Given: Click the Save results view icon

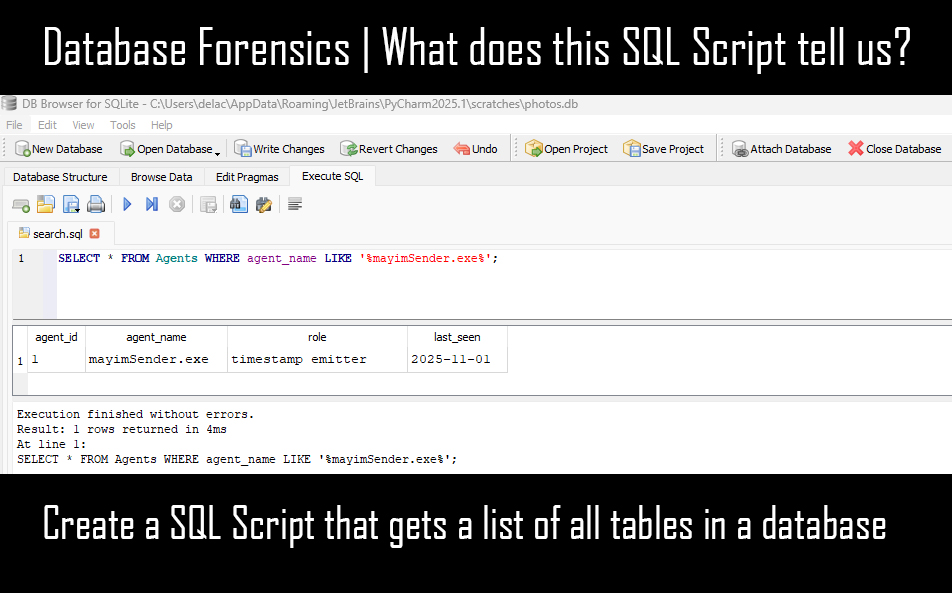Looking at the screenshot, I should tap(209, 204).
